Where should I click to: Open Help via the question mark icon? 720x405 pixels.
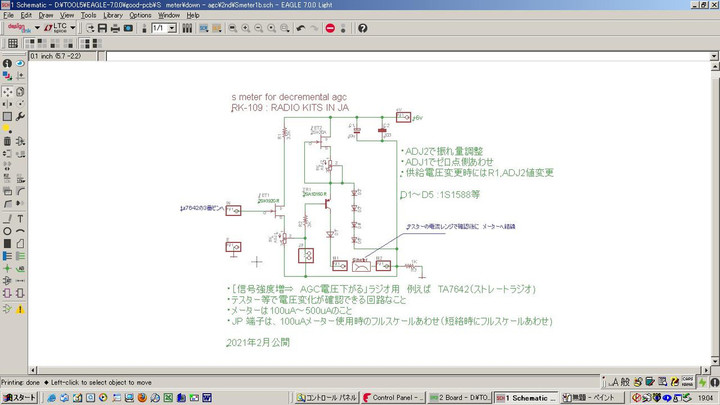[x=362, y=28]
